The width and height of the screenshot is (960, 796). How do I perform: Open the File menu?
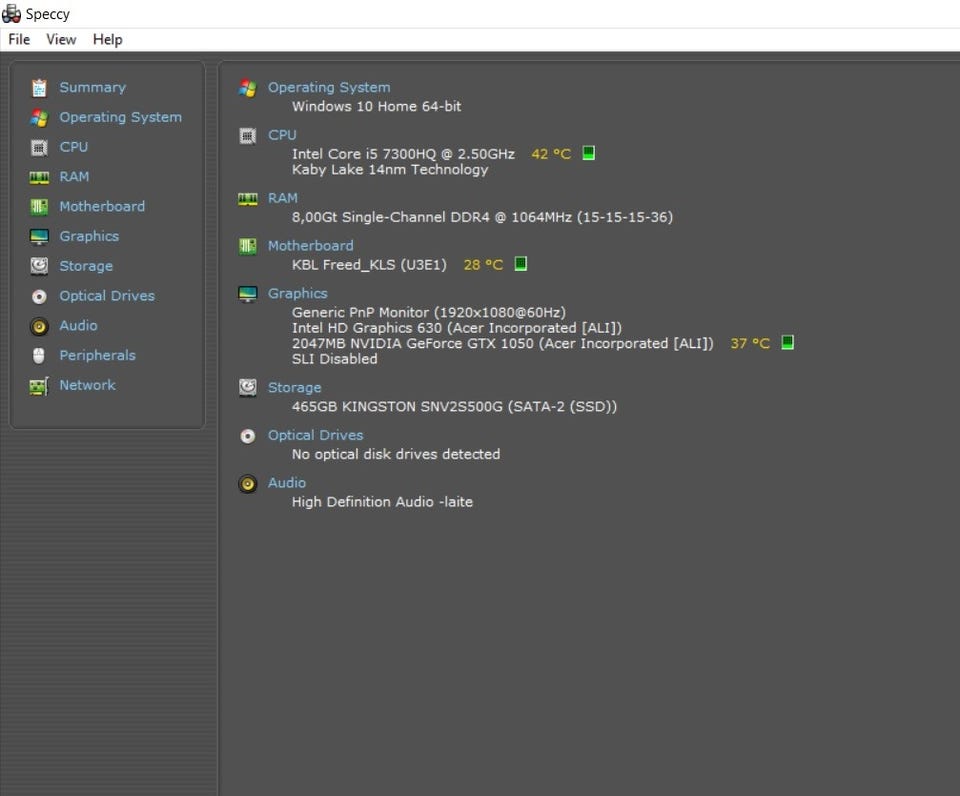19,40
